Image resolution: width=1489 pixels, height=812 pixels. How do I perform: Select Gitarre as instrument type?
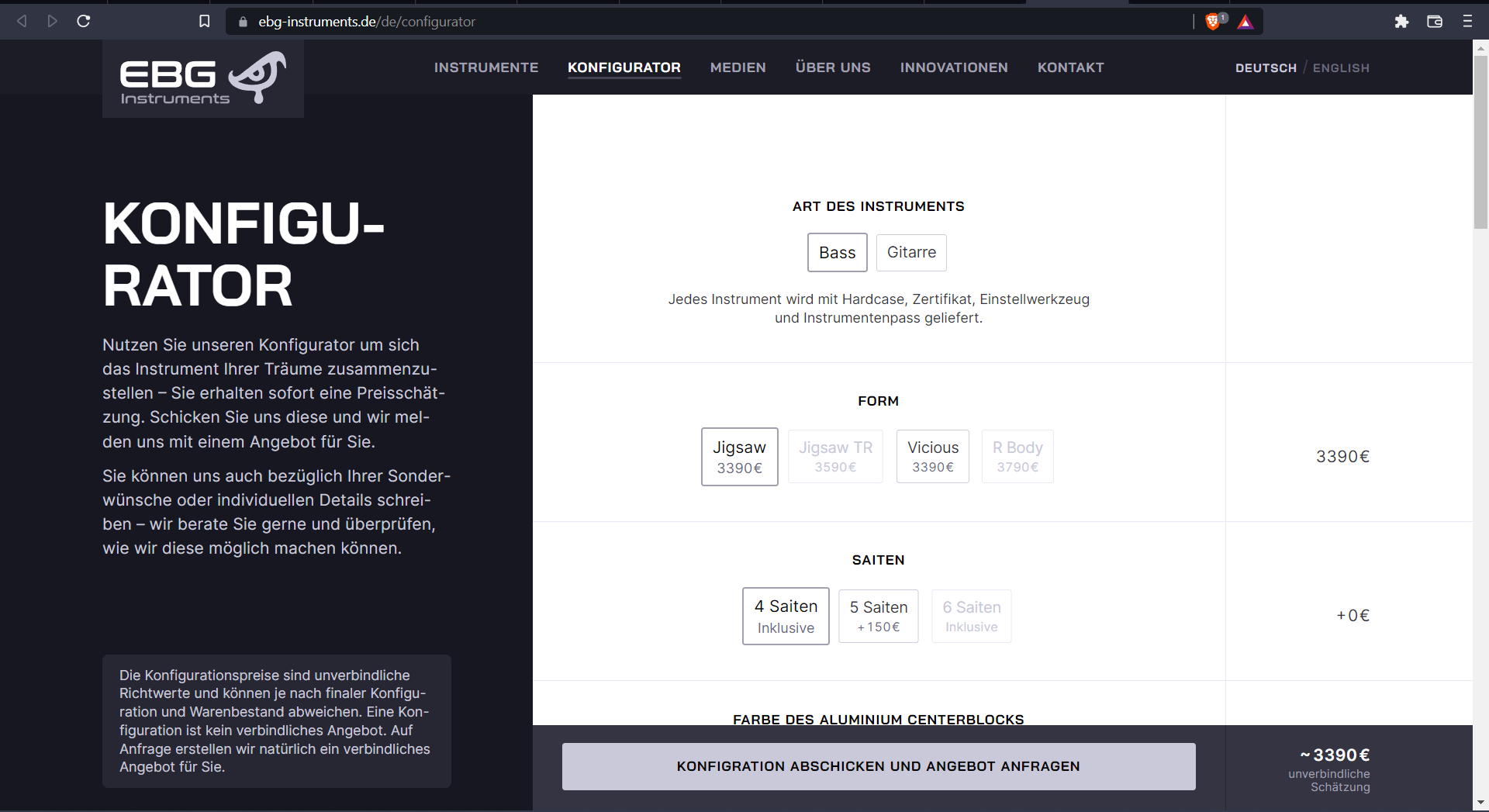tap(911, 252)
